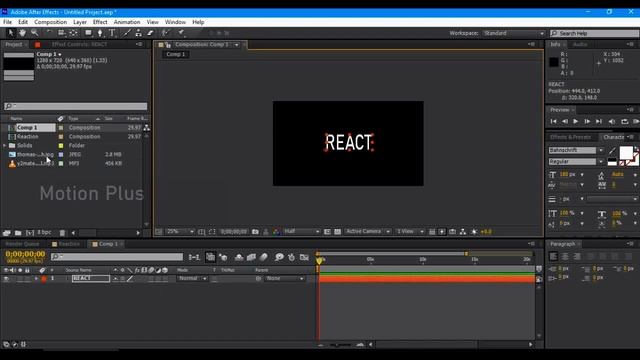Open Normal blending mode dropdown for REACT
Image resolution: width=640 pixels, height=360 pixels.
(x=192, y=278)
